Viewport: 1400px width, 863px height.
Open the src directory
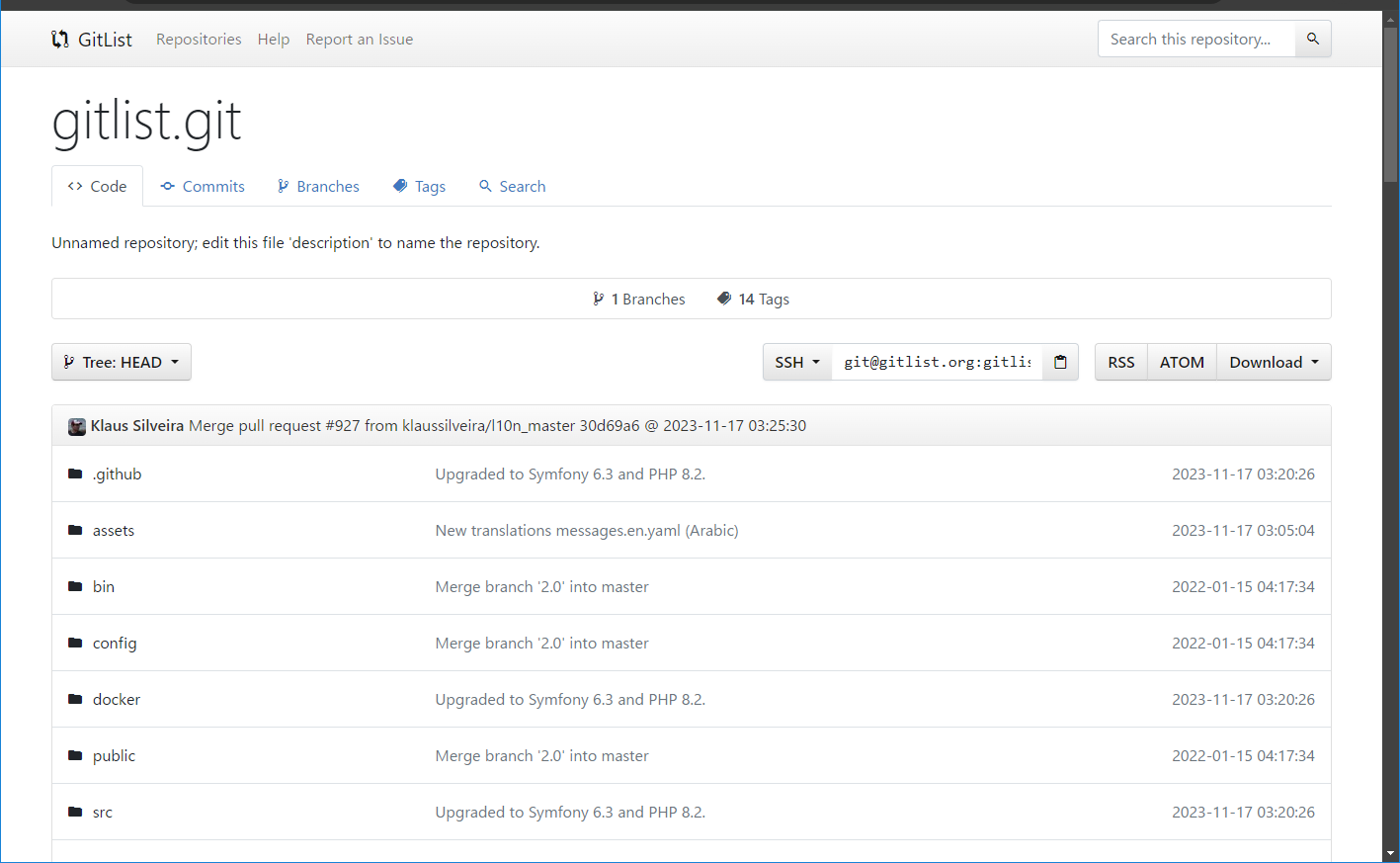coord(103,812)
